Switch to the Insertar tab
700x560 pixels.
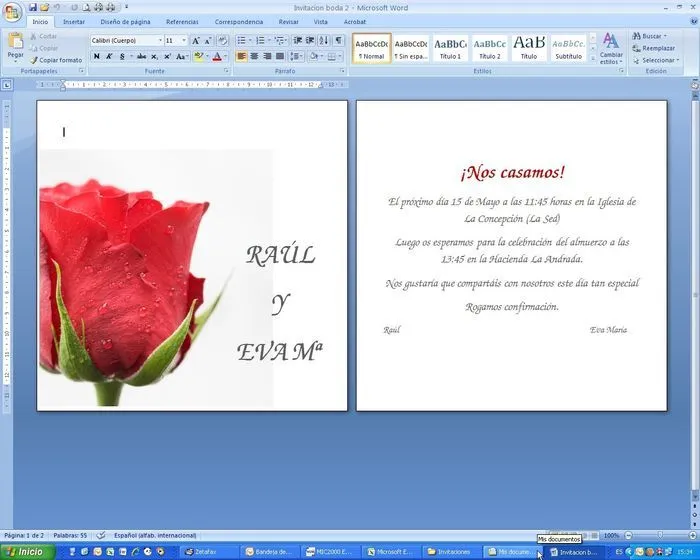[74, 21]
